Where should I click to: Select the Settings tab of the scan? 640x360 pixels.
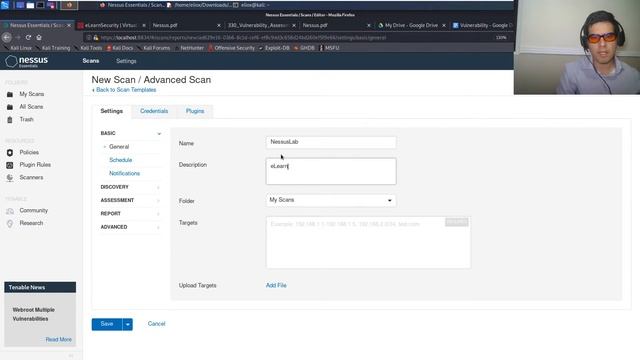111,111
